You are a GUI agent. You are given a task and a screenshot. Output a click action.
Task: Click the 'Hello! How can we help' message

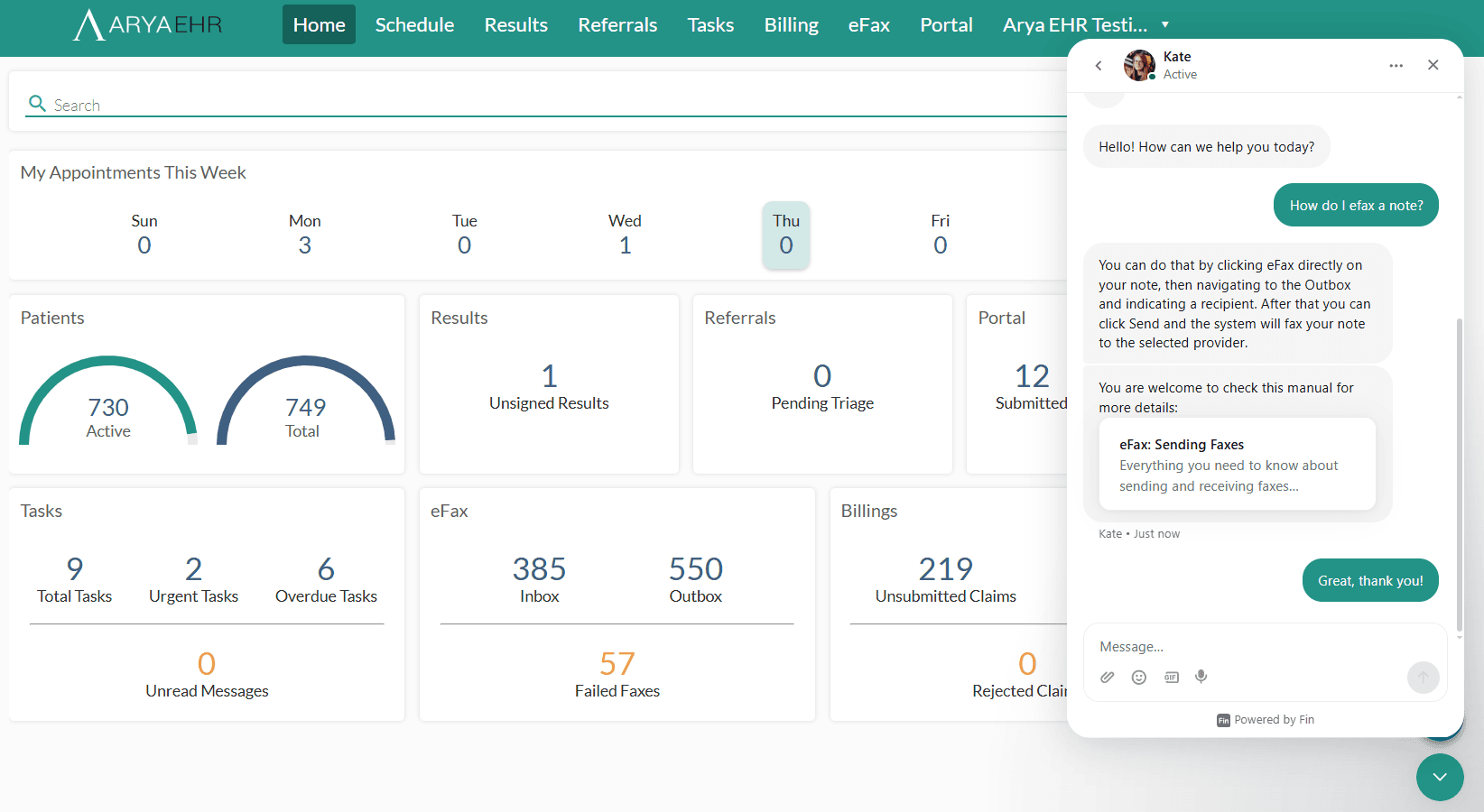point(1206,146)
